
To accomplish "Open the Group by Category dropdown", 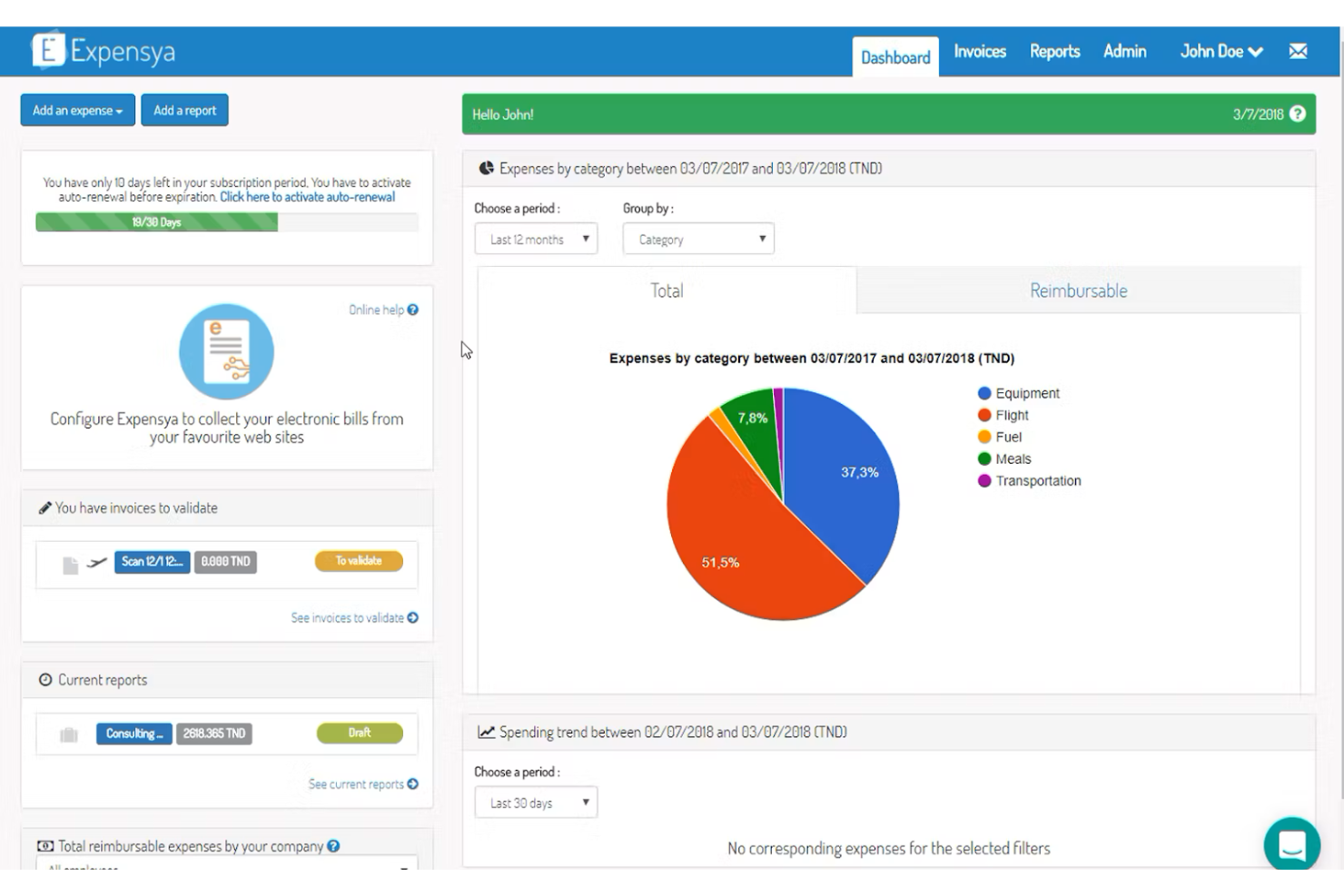I will click(698, 239).
